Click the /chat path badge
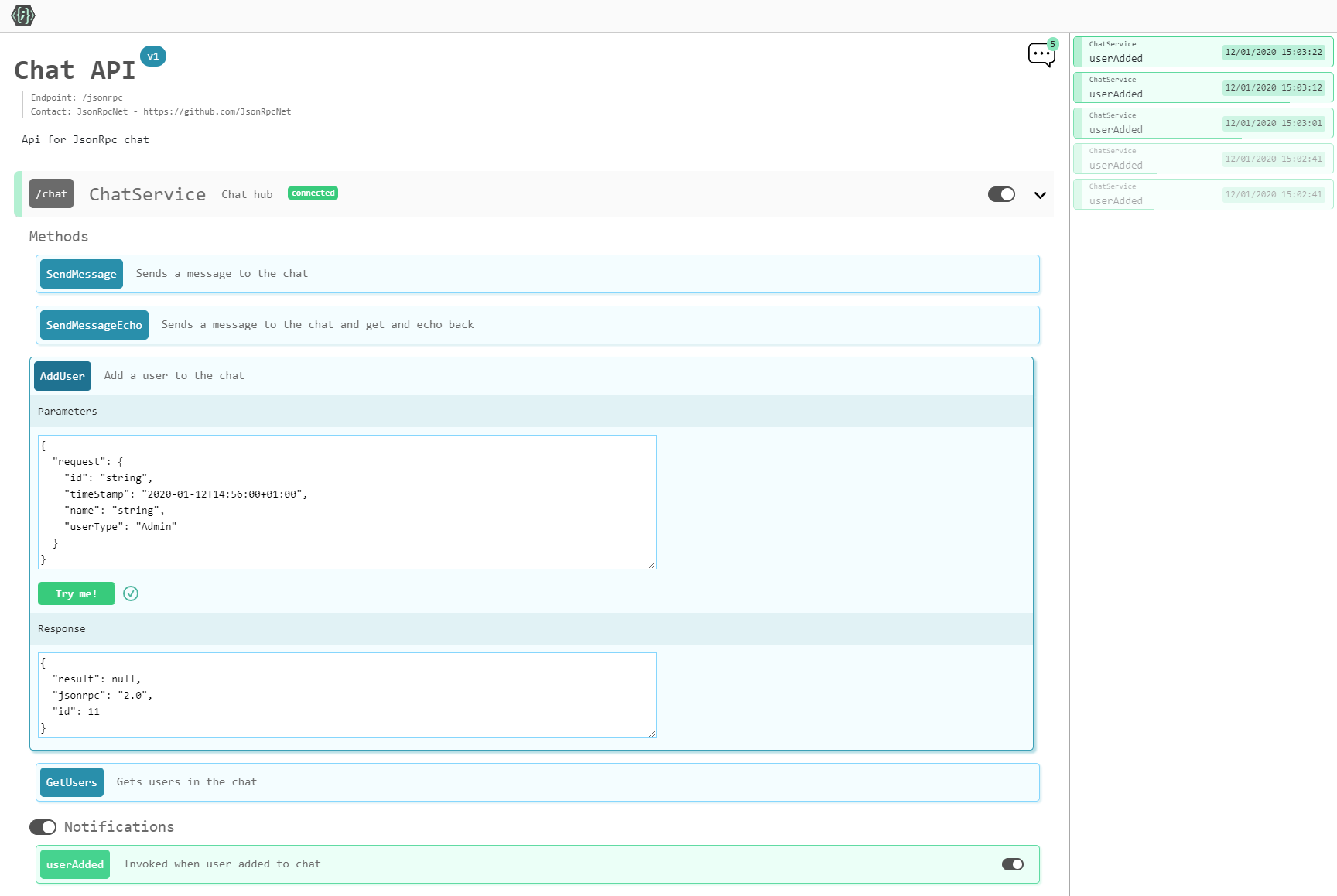This screenshot has width=1337, height=896. pos(51,193)
